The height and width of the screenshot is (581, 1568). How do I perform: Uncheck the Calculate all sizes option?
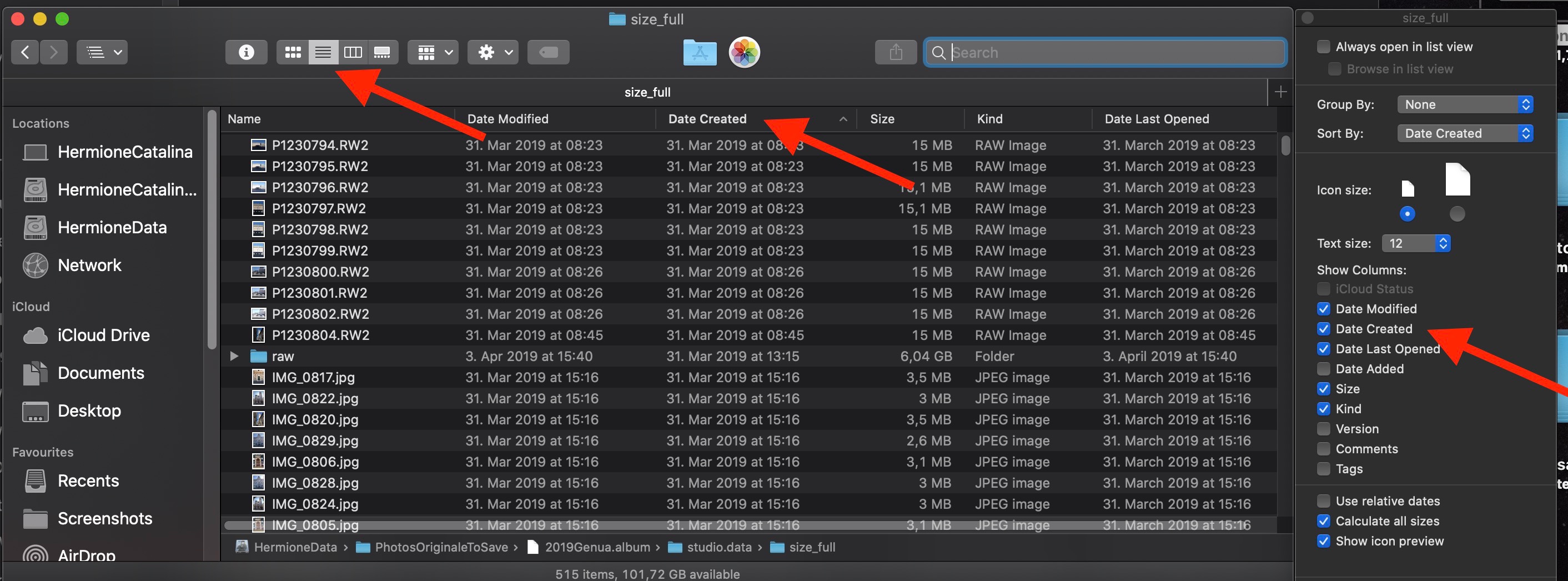[x=1323, y=522]
